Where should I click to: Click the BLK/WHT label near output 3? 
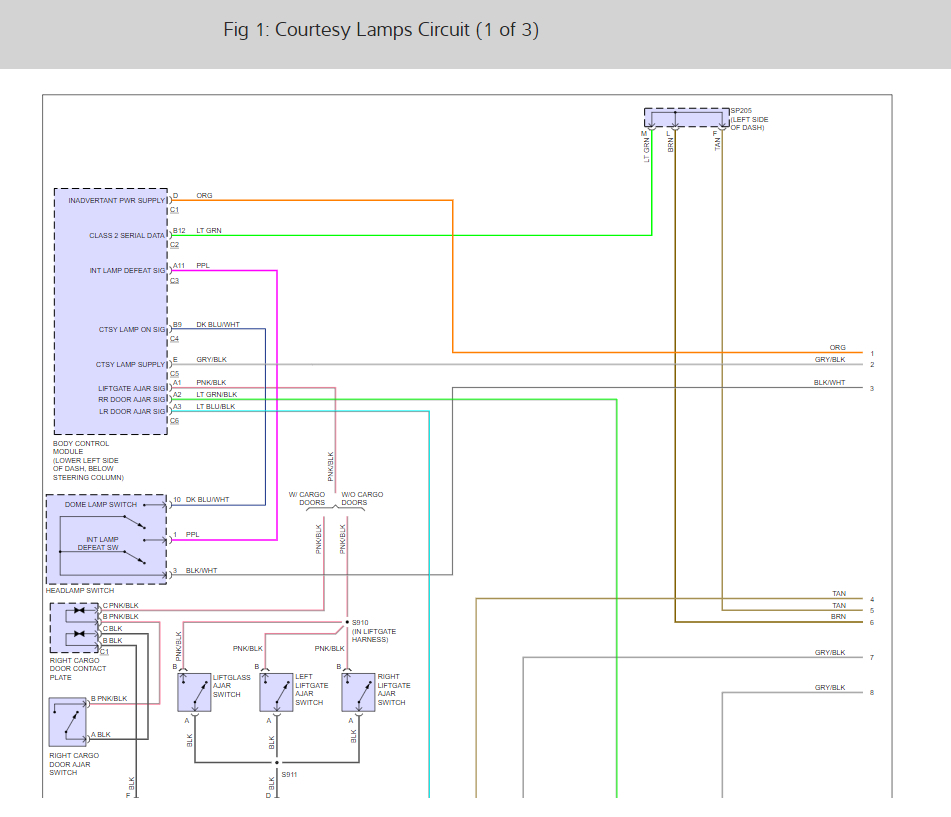tap(830, 383)
